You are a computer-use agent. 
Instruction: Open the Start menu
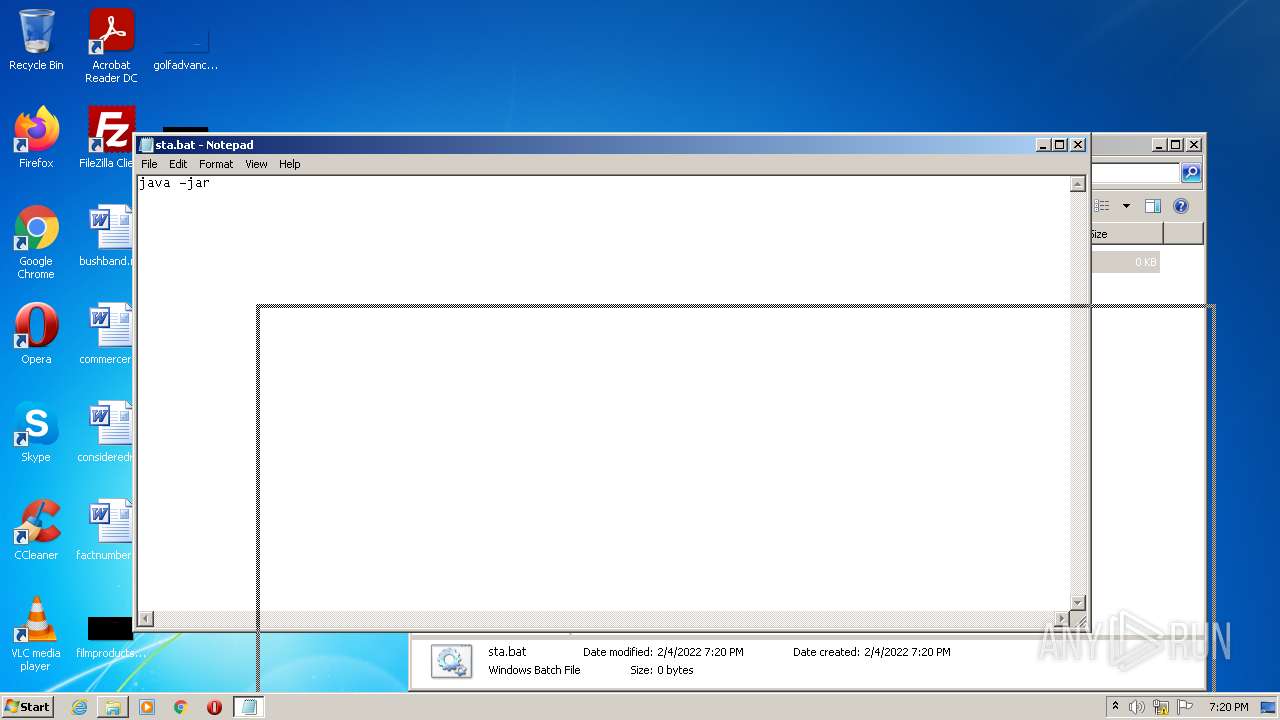coord(27,707)
